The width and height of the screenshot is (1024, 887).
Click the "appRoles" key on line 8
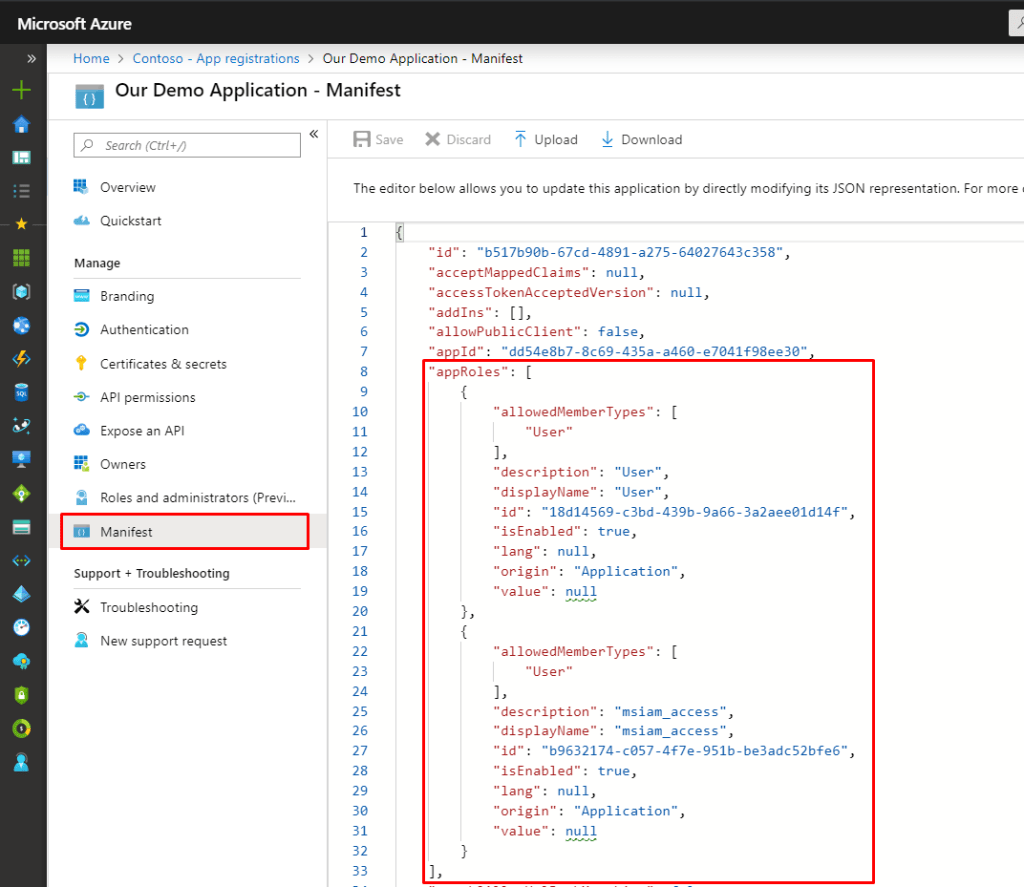click(x=468, y=372)
